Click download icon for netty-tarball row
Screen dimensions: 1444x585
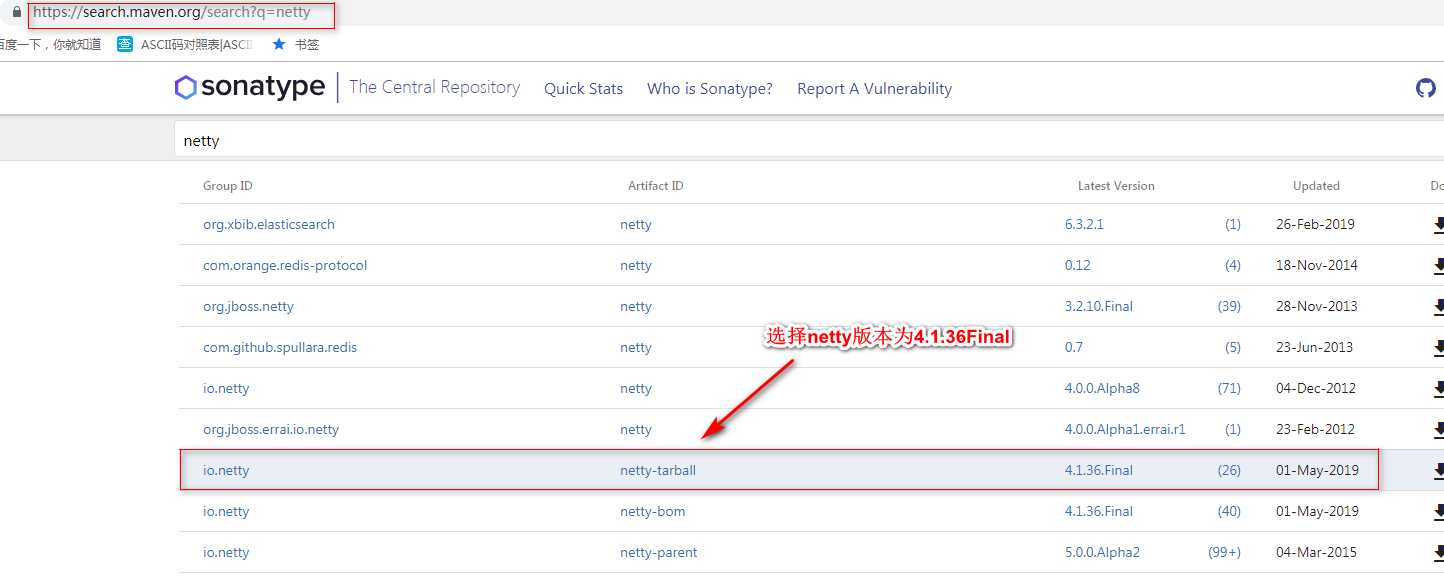coord(1438,471)
